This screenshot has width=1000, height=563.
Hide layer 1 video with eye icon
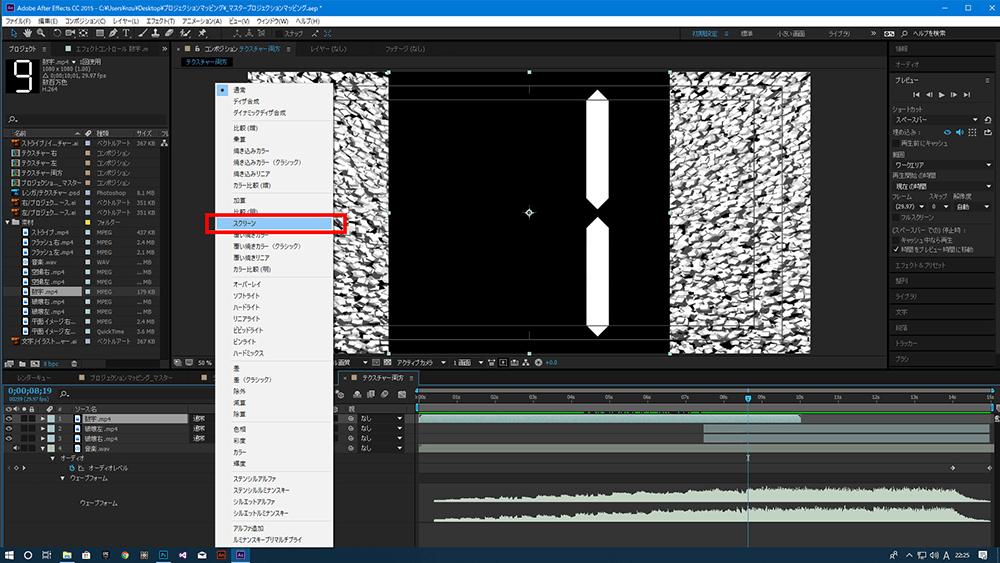(x=9, y=419)
